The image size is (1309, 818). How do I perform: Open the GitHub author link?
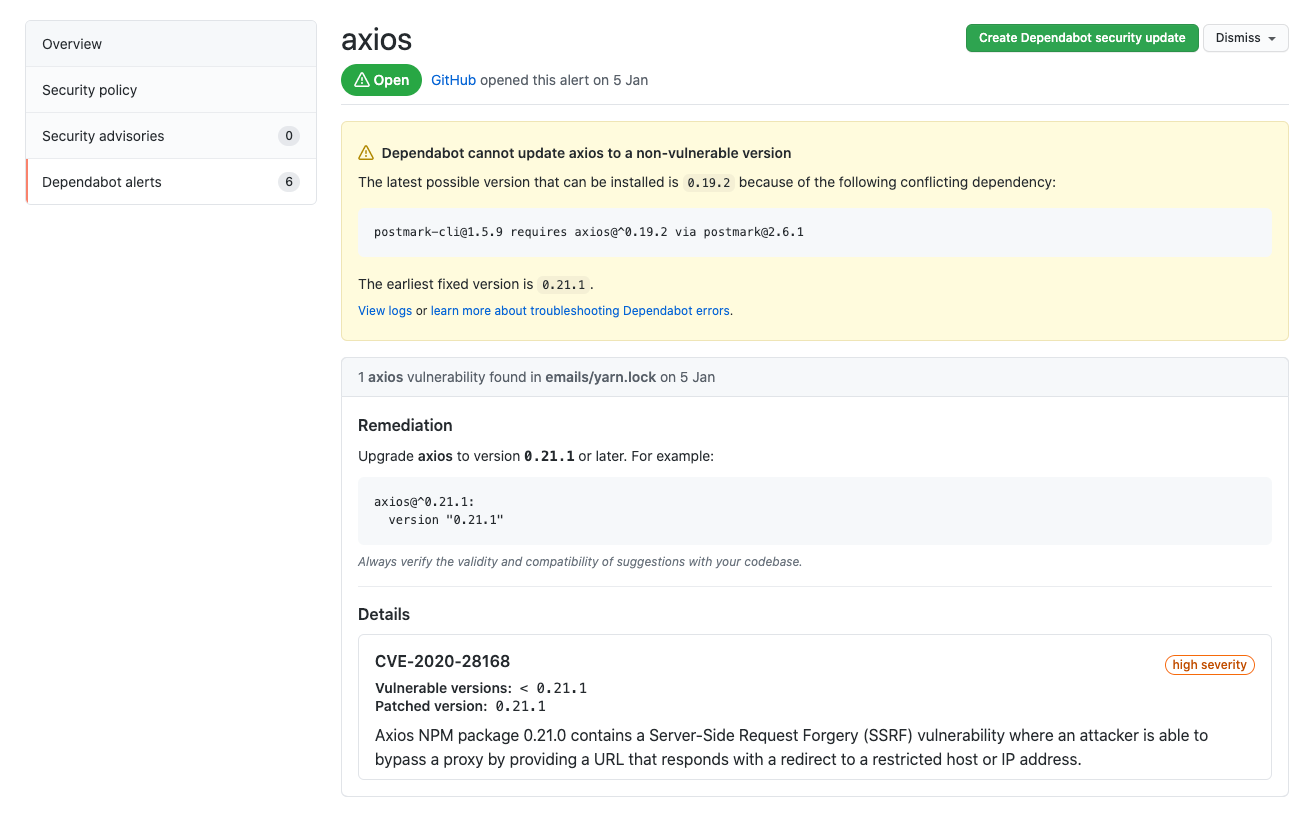[453, 80]
